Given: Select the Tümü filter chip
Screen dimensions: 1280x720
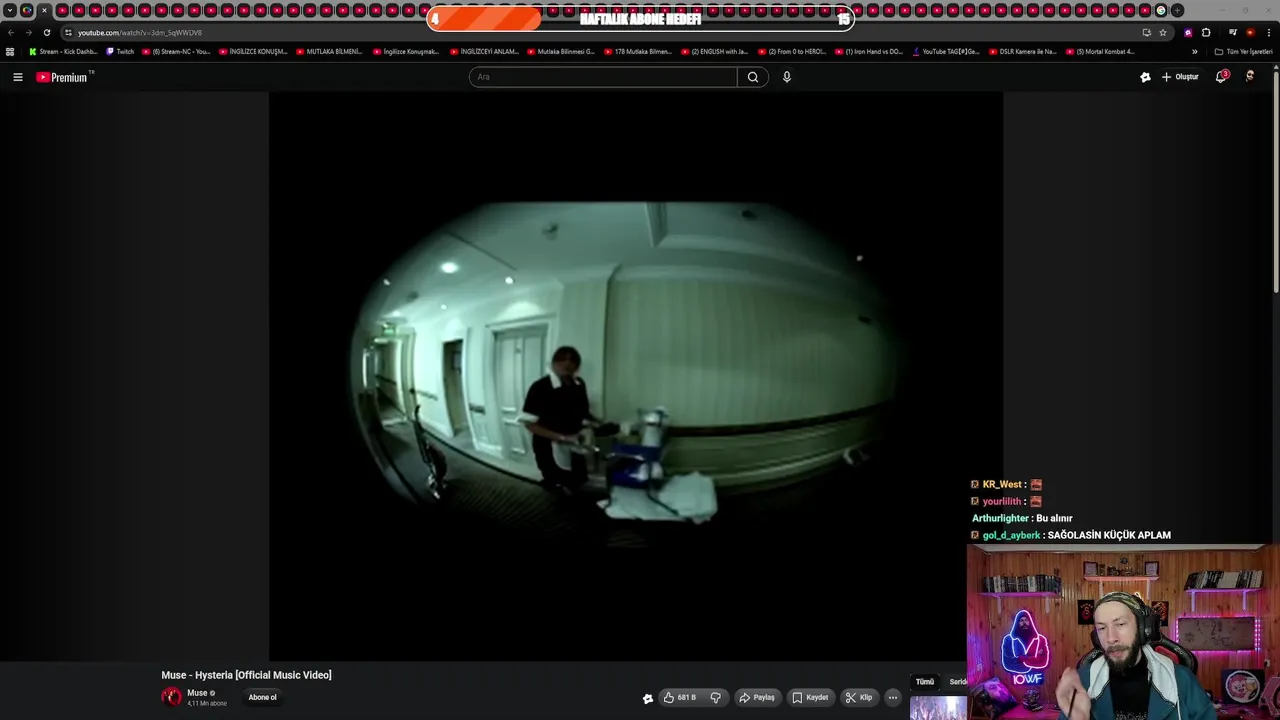Looking at the screenshot, I should coord(925,682).
